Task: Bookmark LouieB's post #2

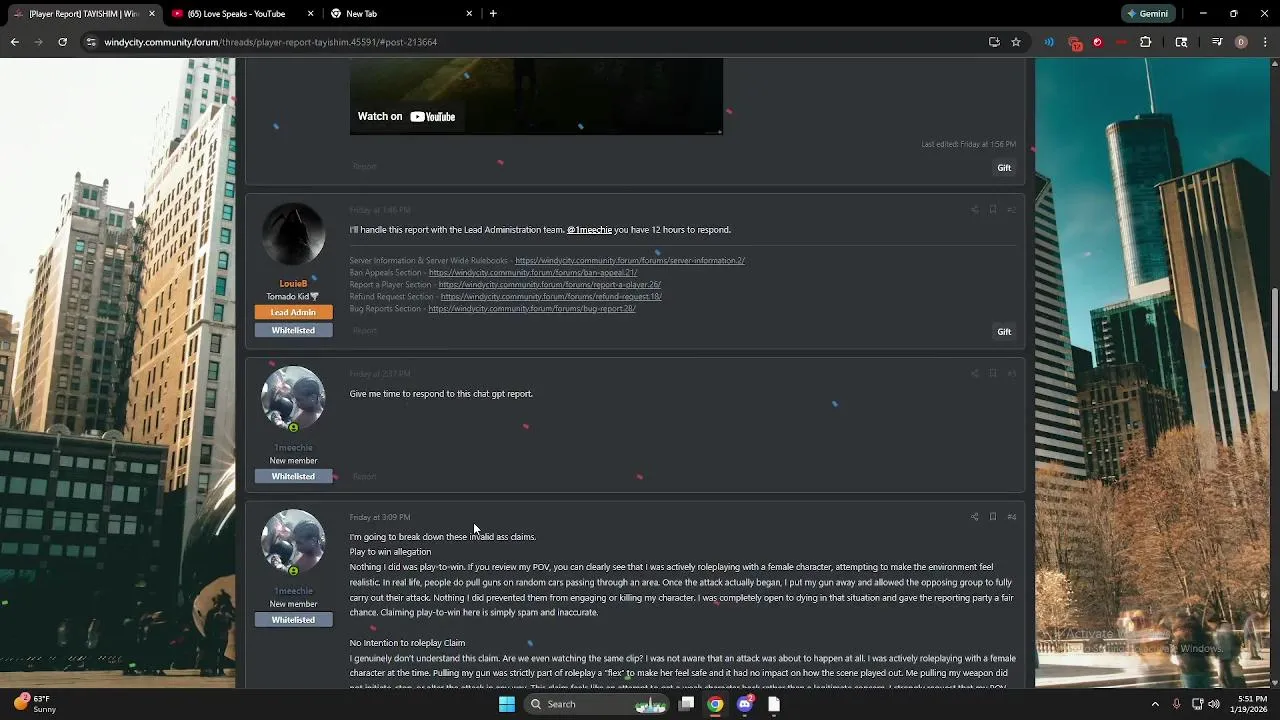Action: [x=993, y=210]
